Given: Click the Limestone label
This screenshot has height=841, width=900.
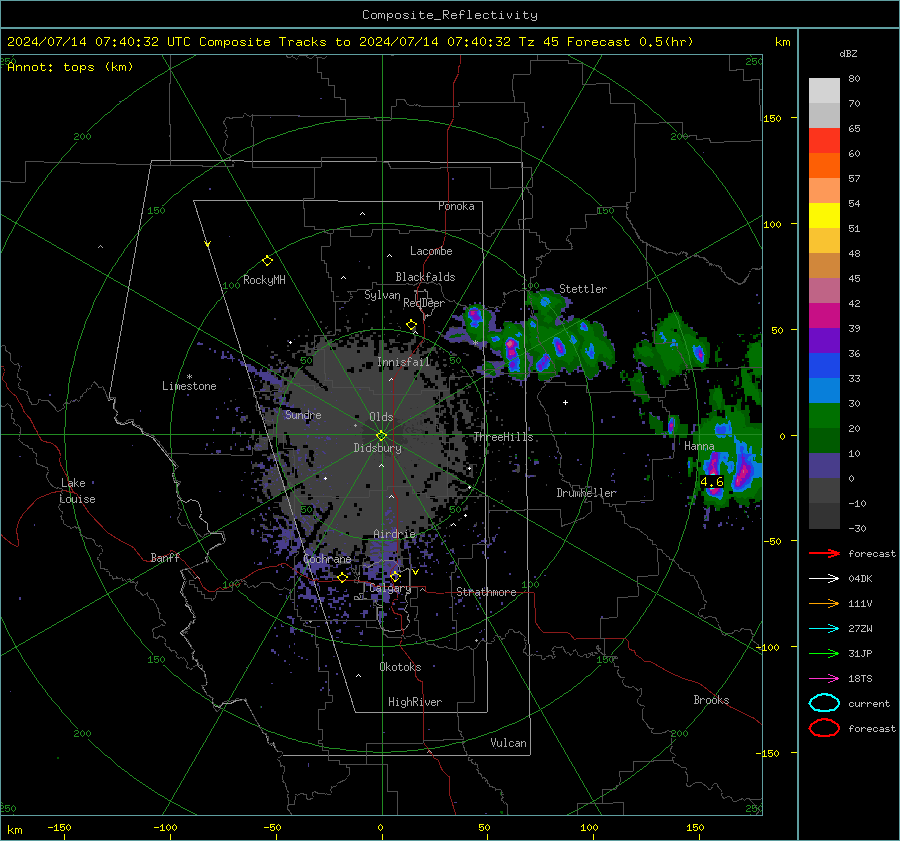Looking at the screenshot, I should 189,386.
